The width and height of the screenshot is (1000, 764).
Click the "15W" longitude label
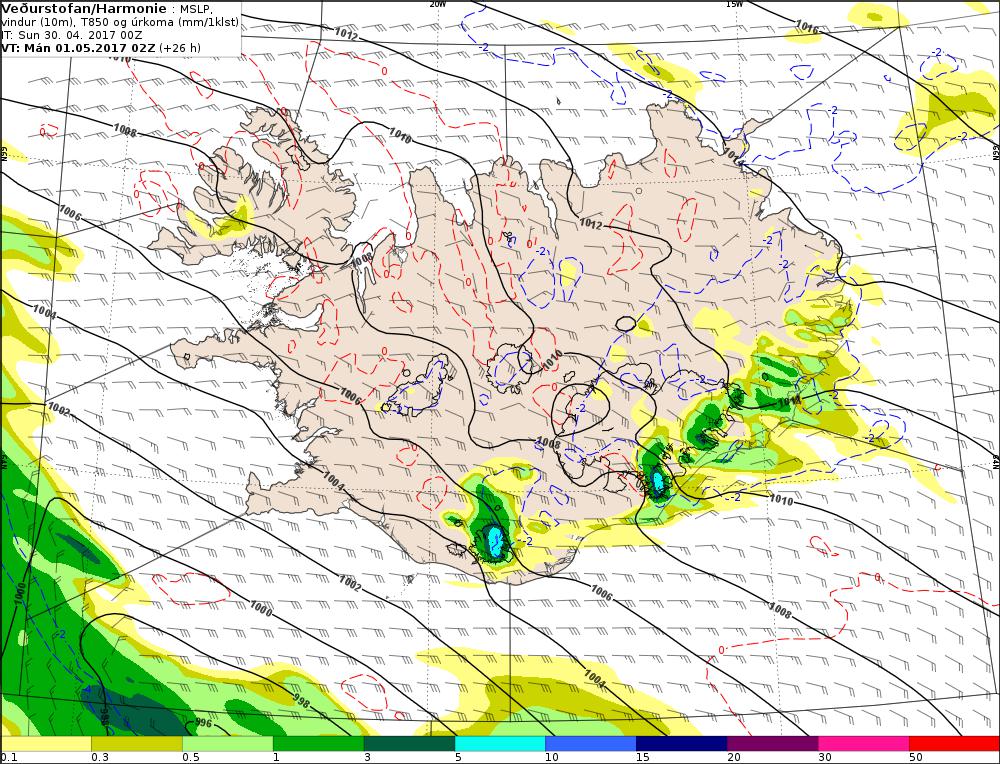734,4
